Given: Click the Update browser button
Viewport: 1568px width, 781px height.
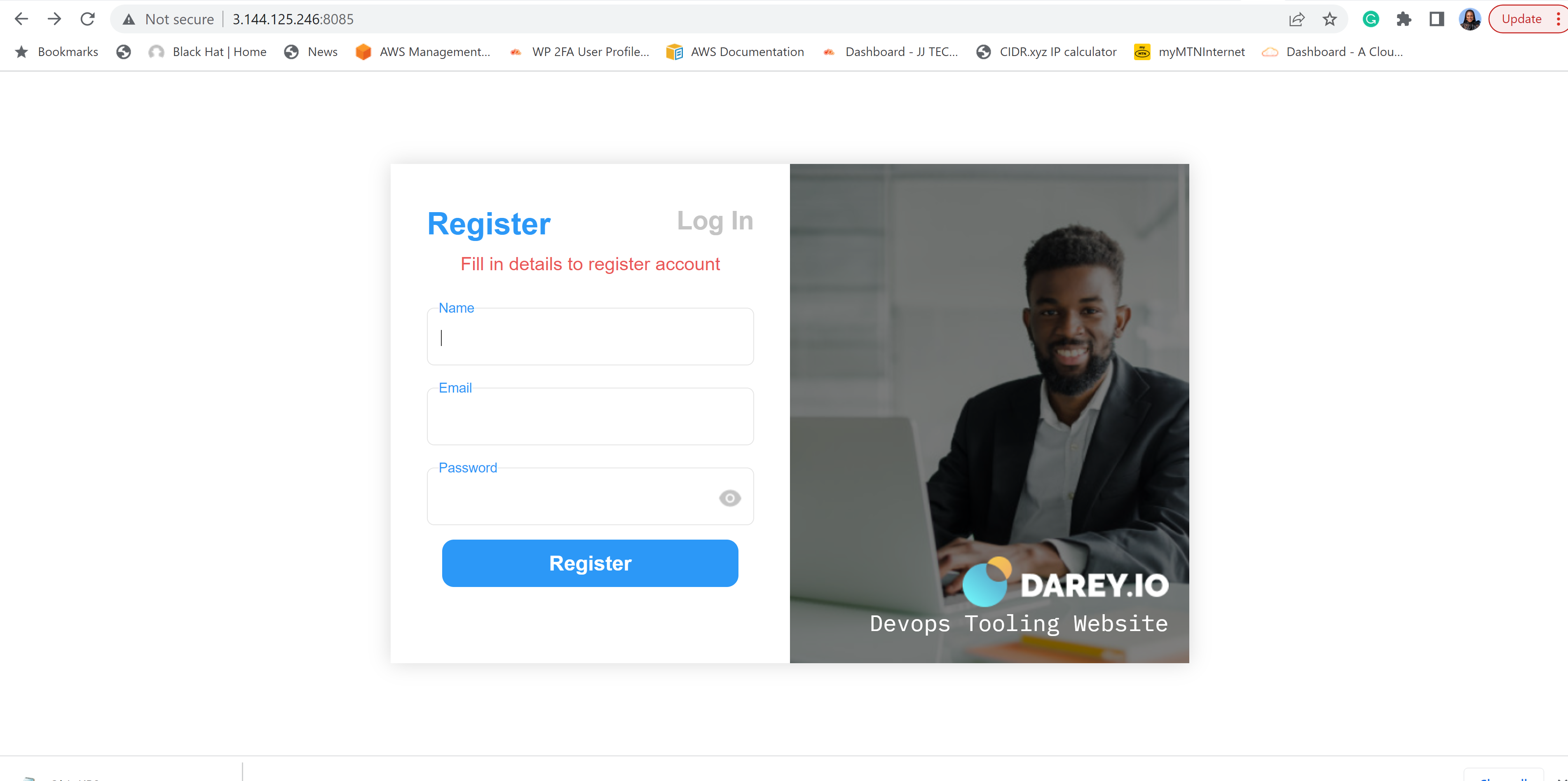Looking at the screenshot, I should pos(1521,19).
